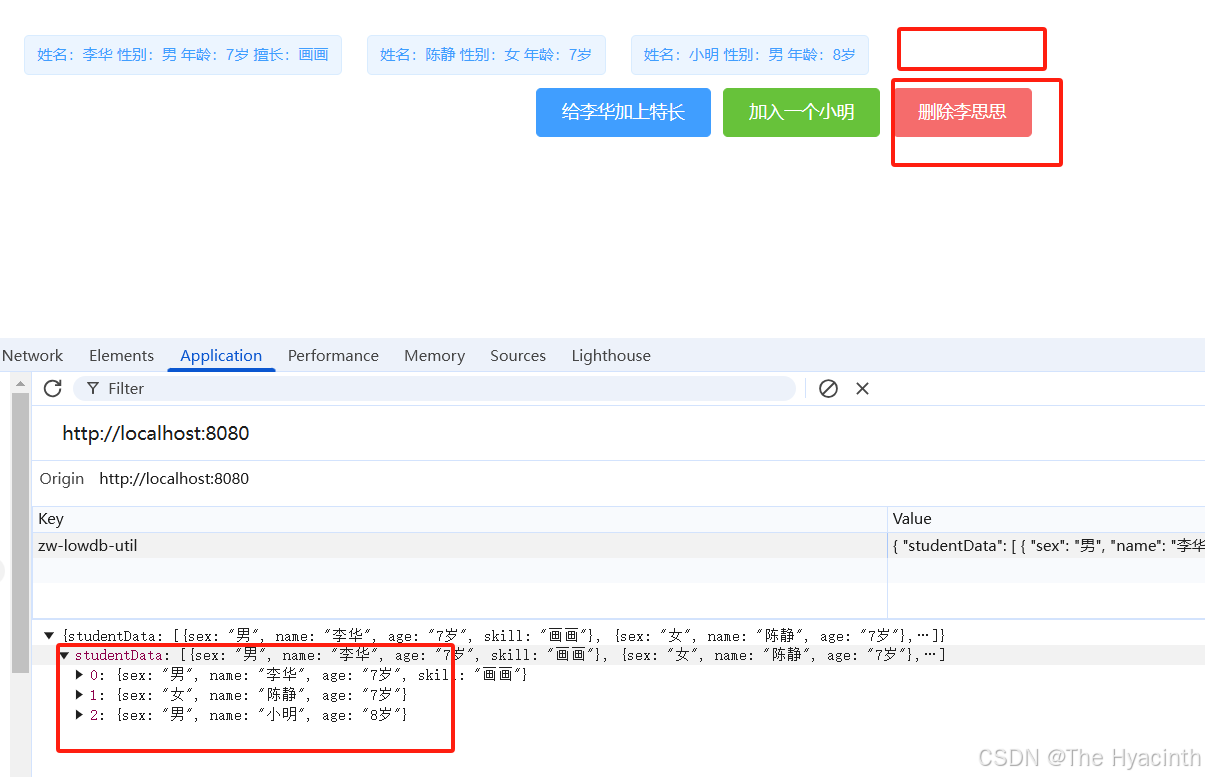Image resolution: width=1205 pixels, height=777 pixels.
Task: Expand record 0 containing 李华
Action: tap(81, 674)
